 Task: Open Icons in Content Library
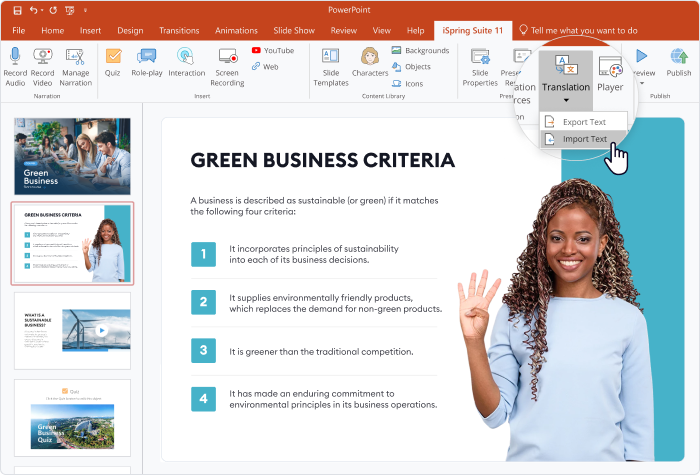tap(407, 83)
